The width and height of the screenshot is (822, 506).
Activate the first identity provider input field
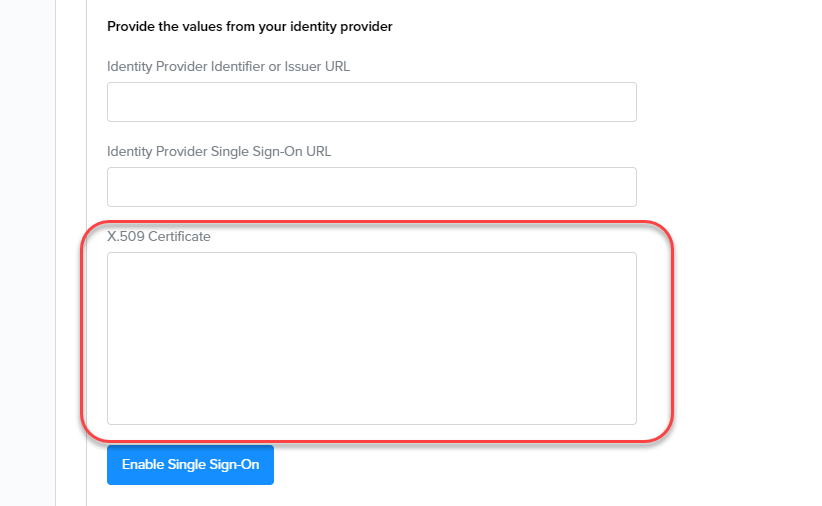(371, 102)
